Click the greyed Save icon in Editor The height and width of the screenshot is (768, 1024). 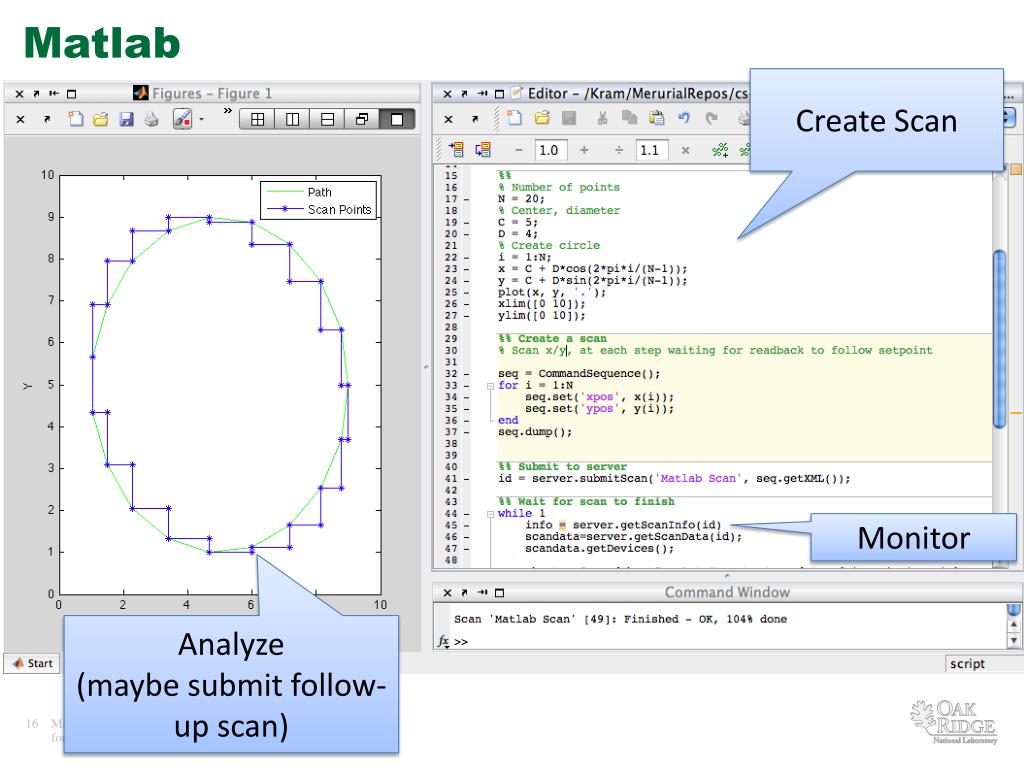point(569,118)
